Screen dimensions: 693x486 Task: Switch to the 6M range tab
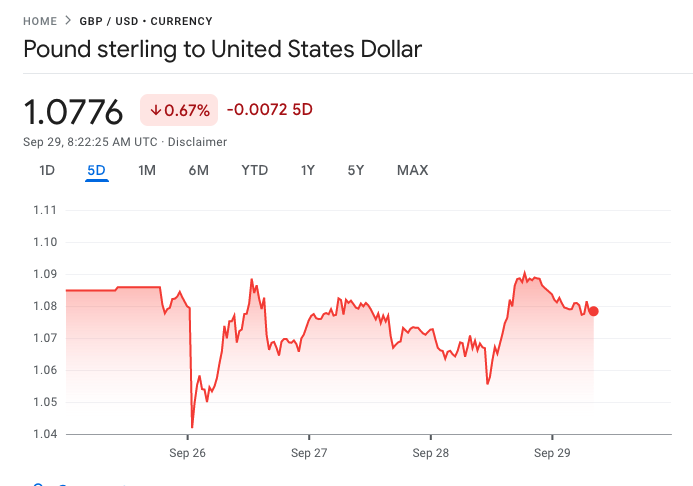click(198, 170)
